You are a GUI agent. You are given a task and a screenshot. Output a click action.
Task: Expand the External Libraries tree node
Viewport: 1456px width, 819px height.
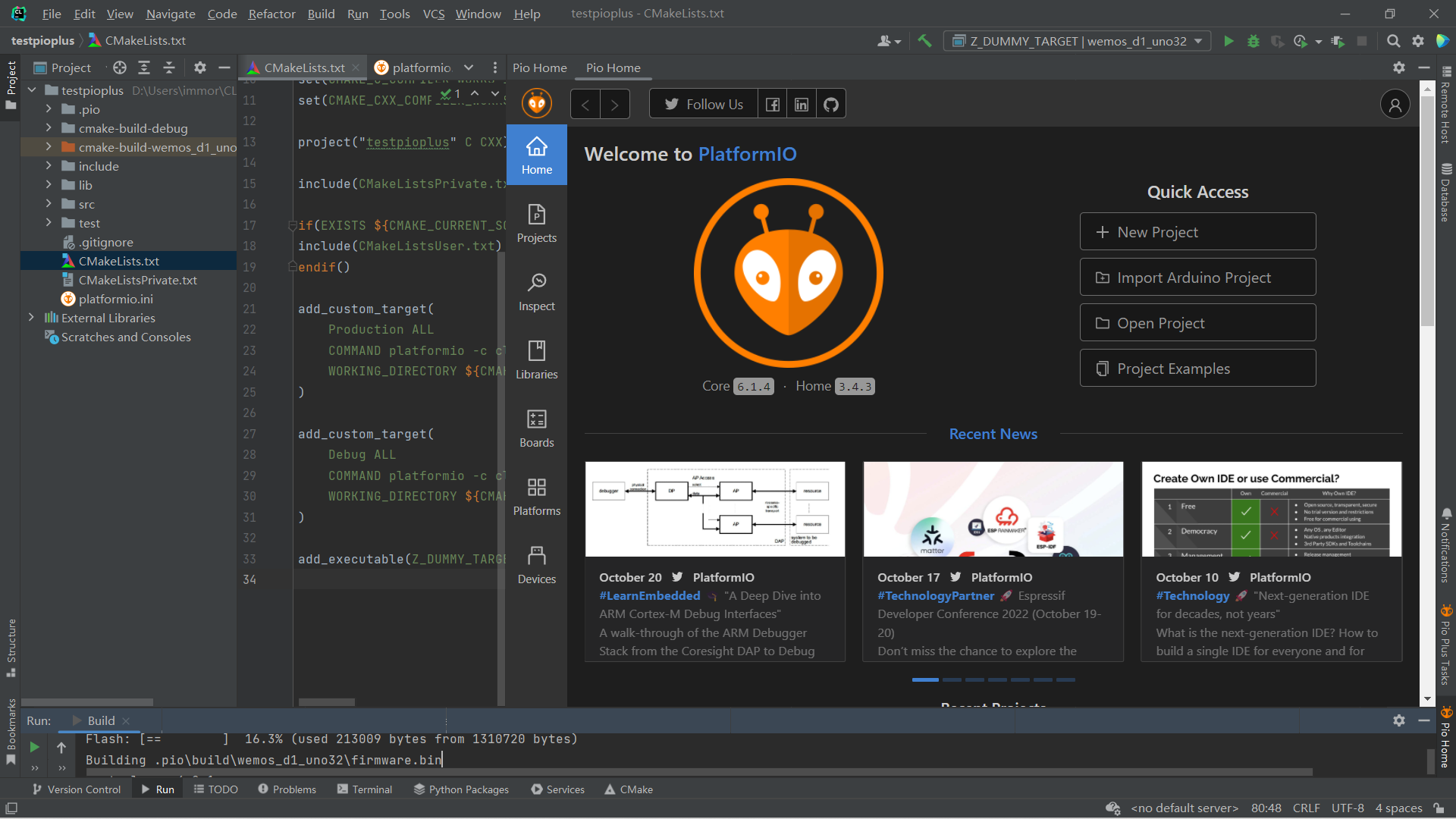click(32, 318)
